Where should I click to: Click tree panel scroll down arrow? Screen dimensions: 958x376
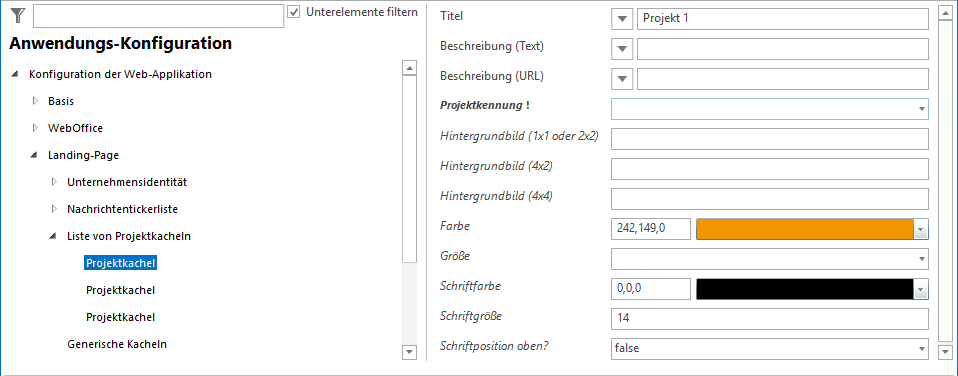(x=409, y=352)
